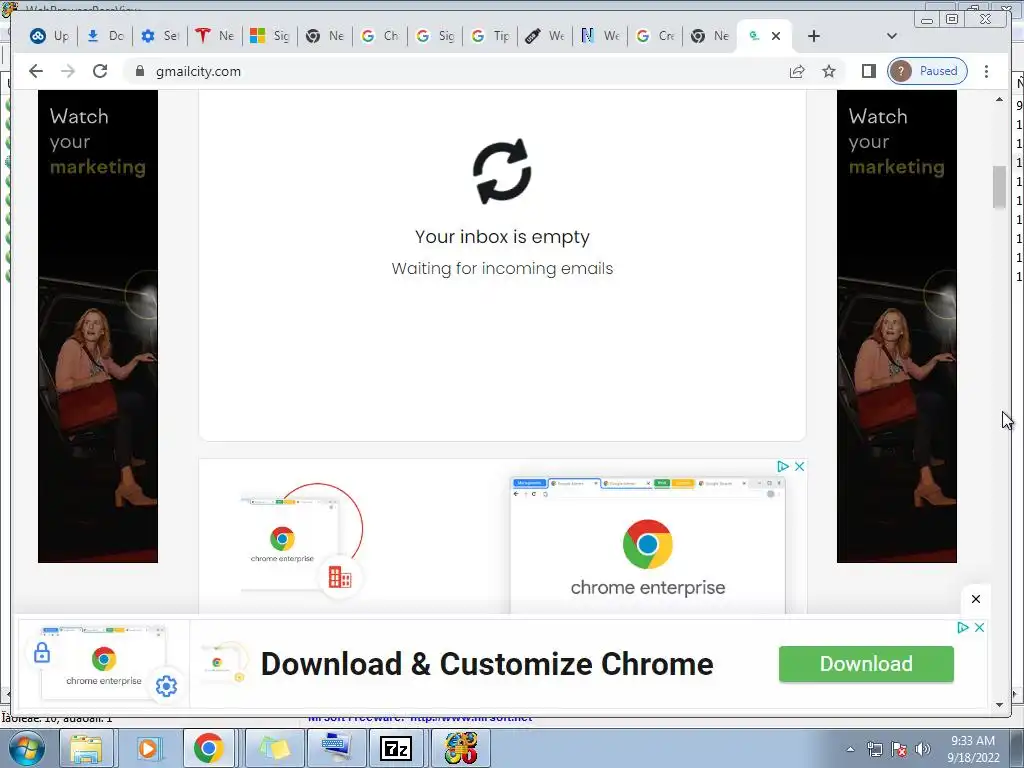Screen dimensions: 1024x768
Task: Click 'Download & Customize Chrome' ad text
Action: pyautogui.click(x=487, y=664)
